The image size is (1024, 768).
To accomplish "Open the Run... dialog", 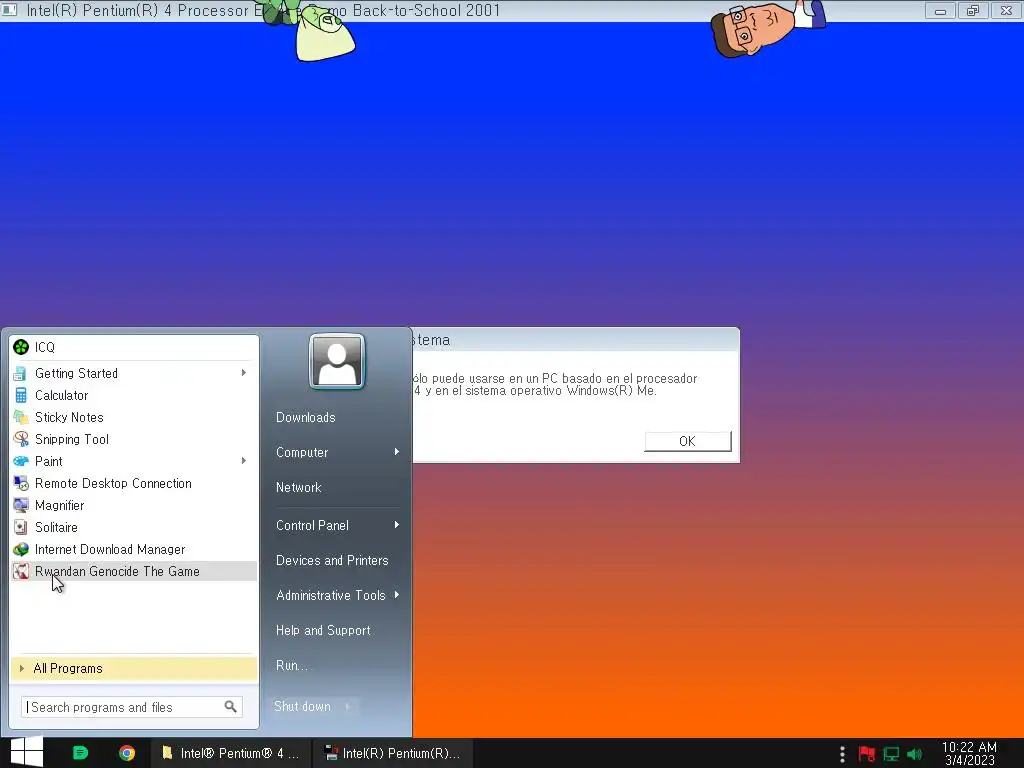I will click(x=291, y=665).
